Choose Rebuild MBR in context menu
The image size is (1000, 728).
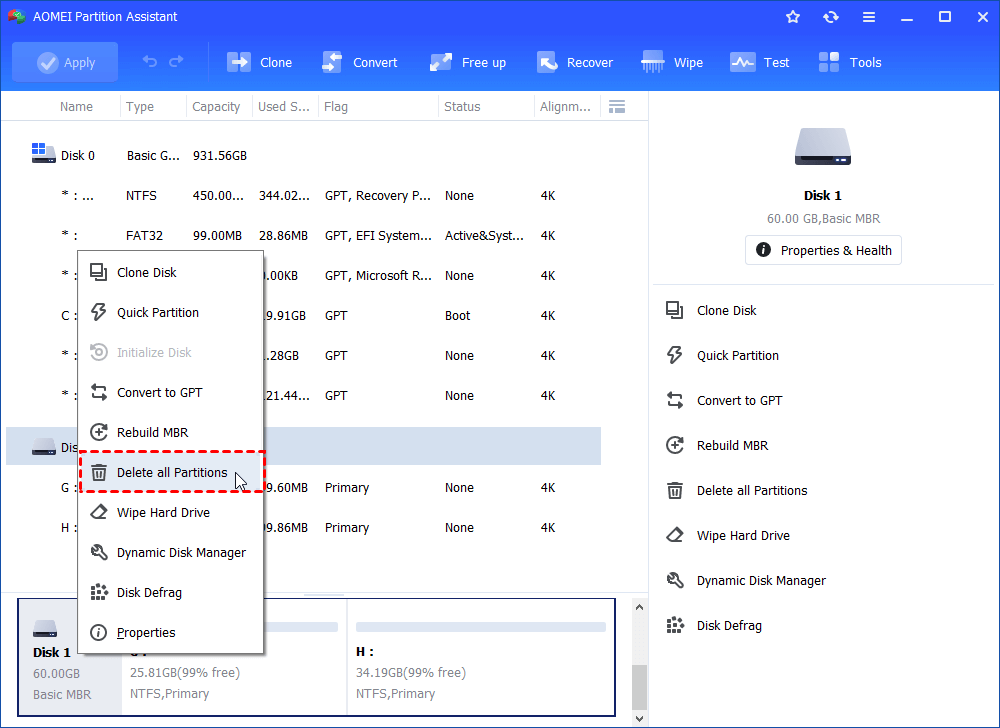coord(170,432)
